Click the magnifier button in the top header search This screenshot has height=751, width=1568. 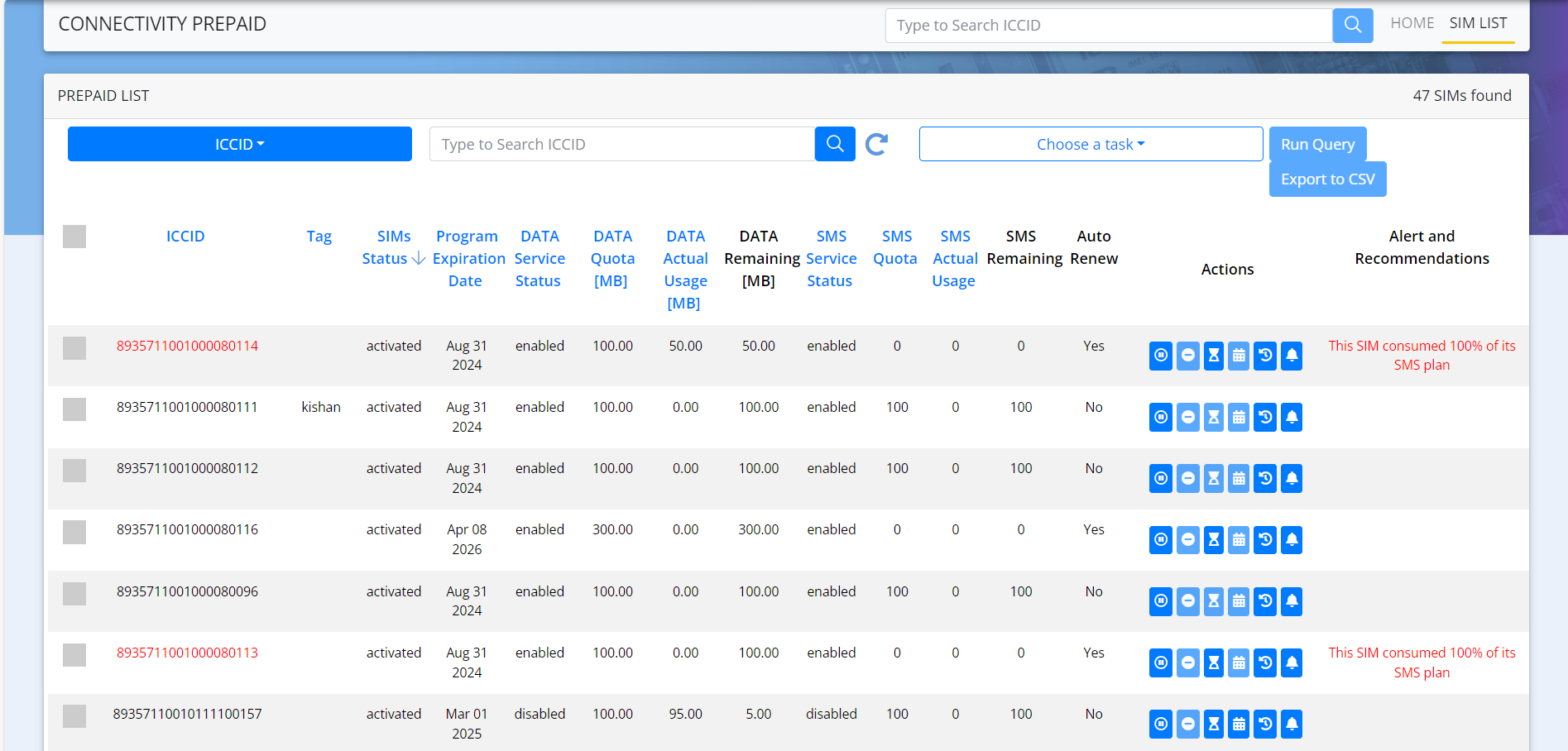click(1353, 26)
